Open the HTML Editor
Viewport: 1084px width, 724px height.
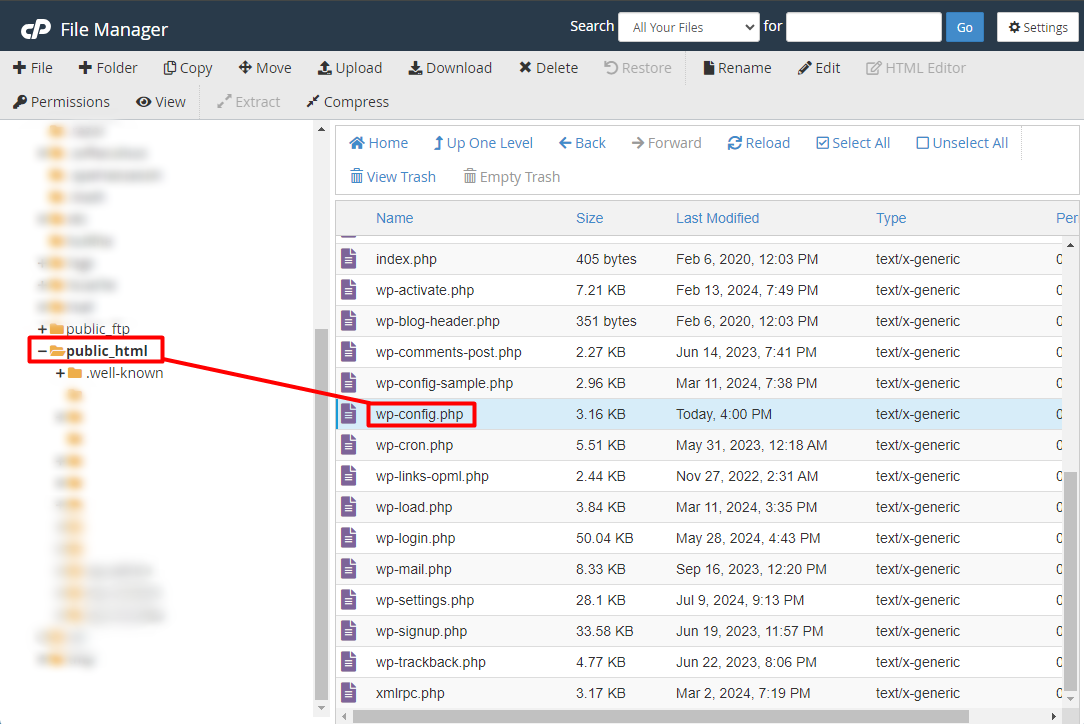click(x=916, y=68)
